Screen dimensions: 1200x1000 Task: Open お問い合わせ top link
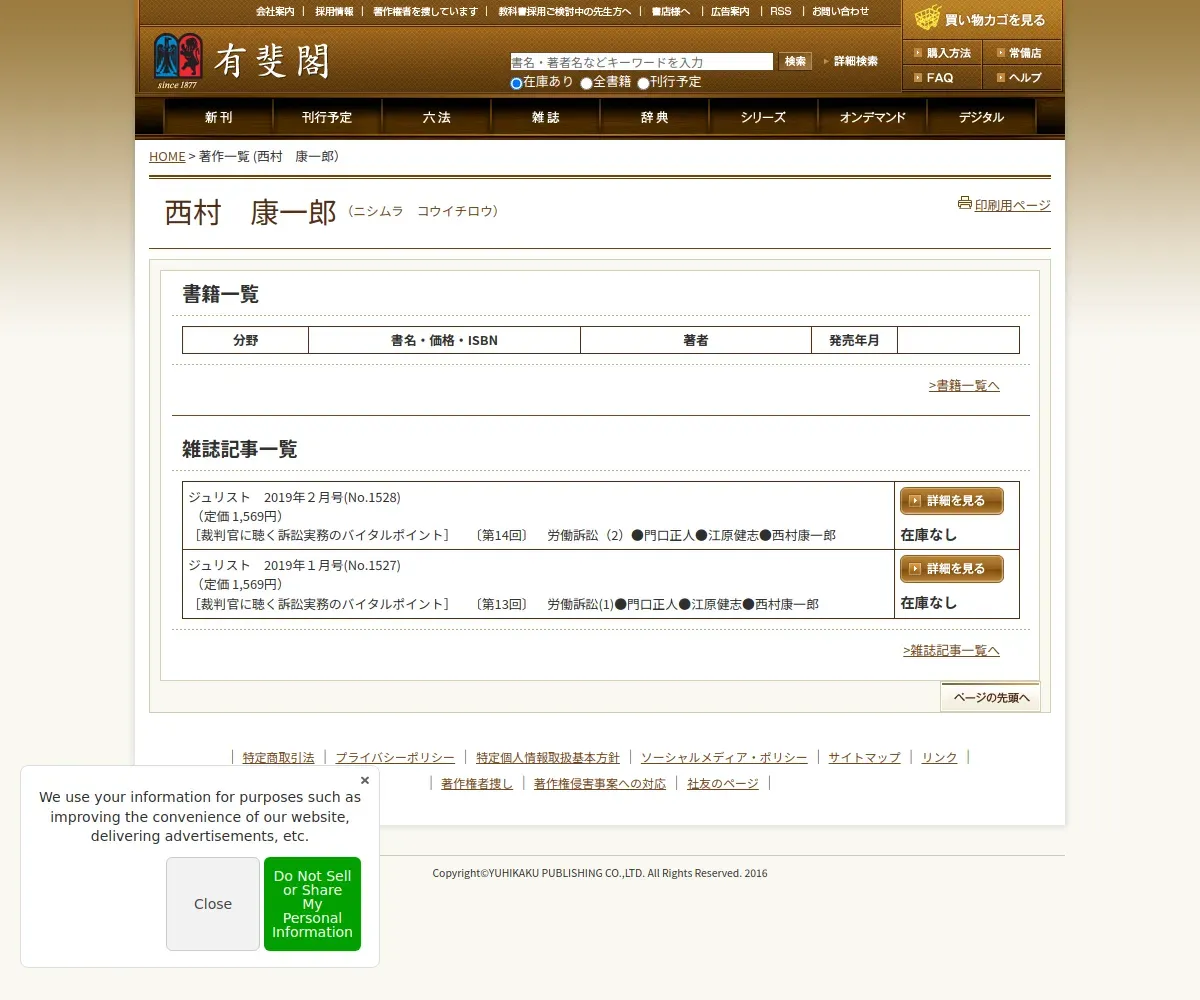click(x=840, y=11)
